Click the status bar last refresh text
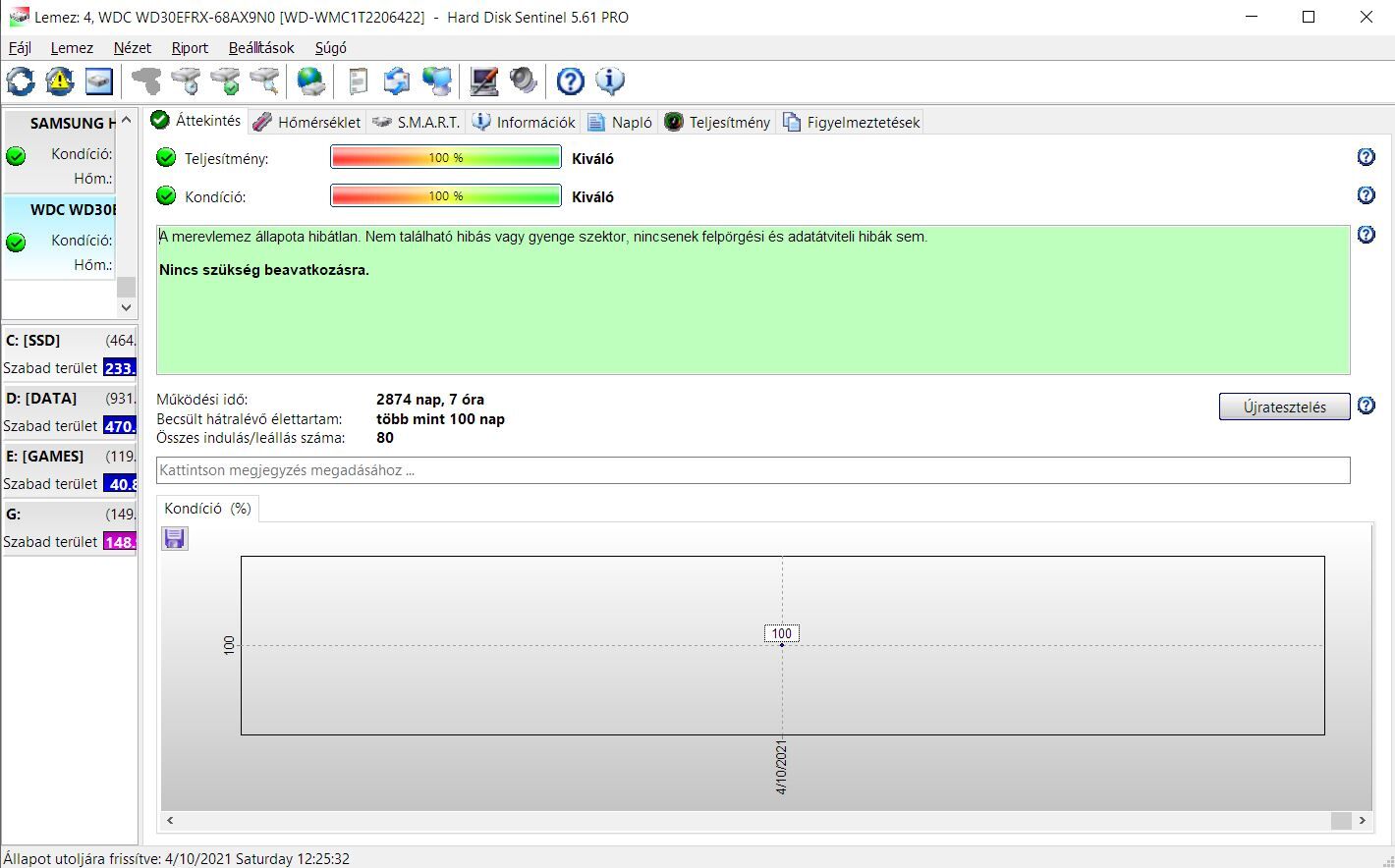Image resolution: width=1395 pixels, height=868 pixels. pos(176,858)
